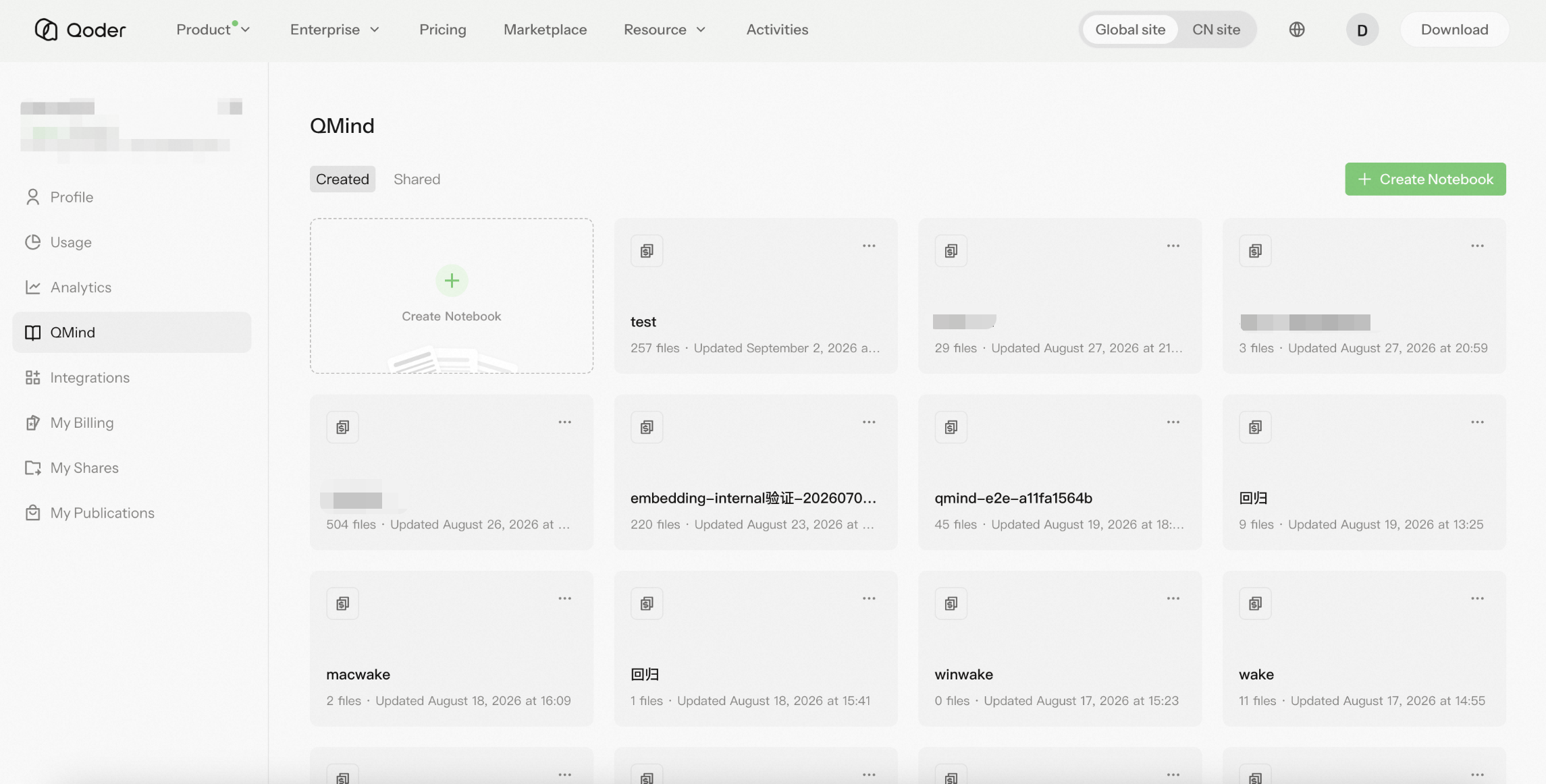Switch to Global site

coord(1129,30)
